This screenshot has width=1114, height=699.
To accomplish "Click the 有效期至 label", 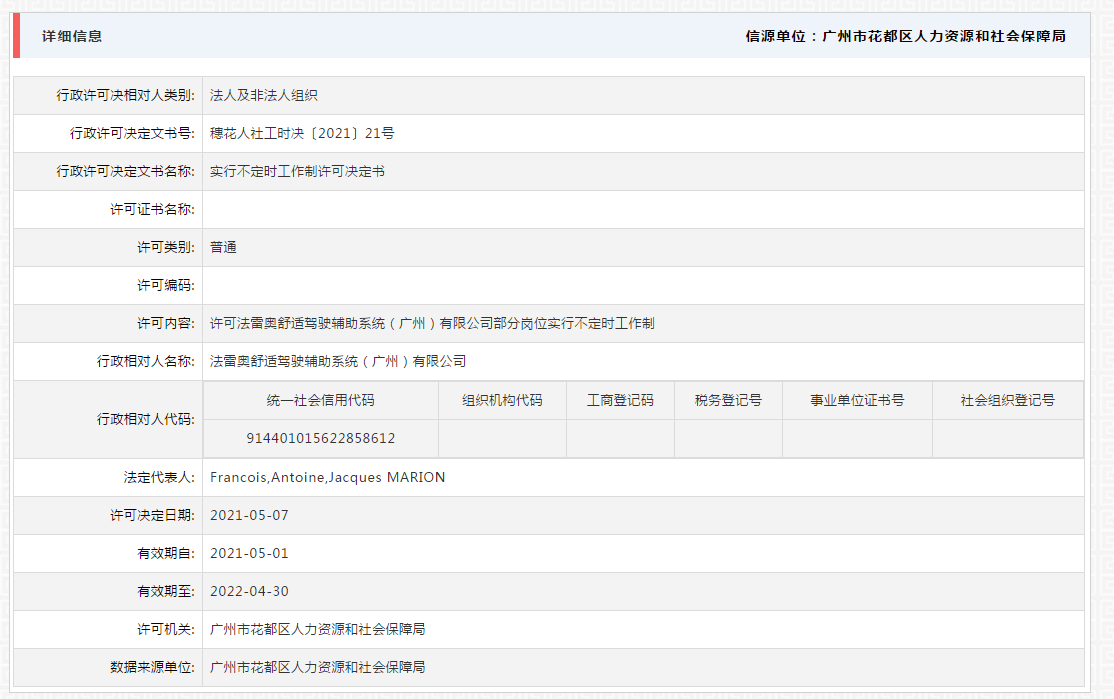I will click(x=166, y=591).
